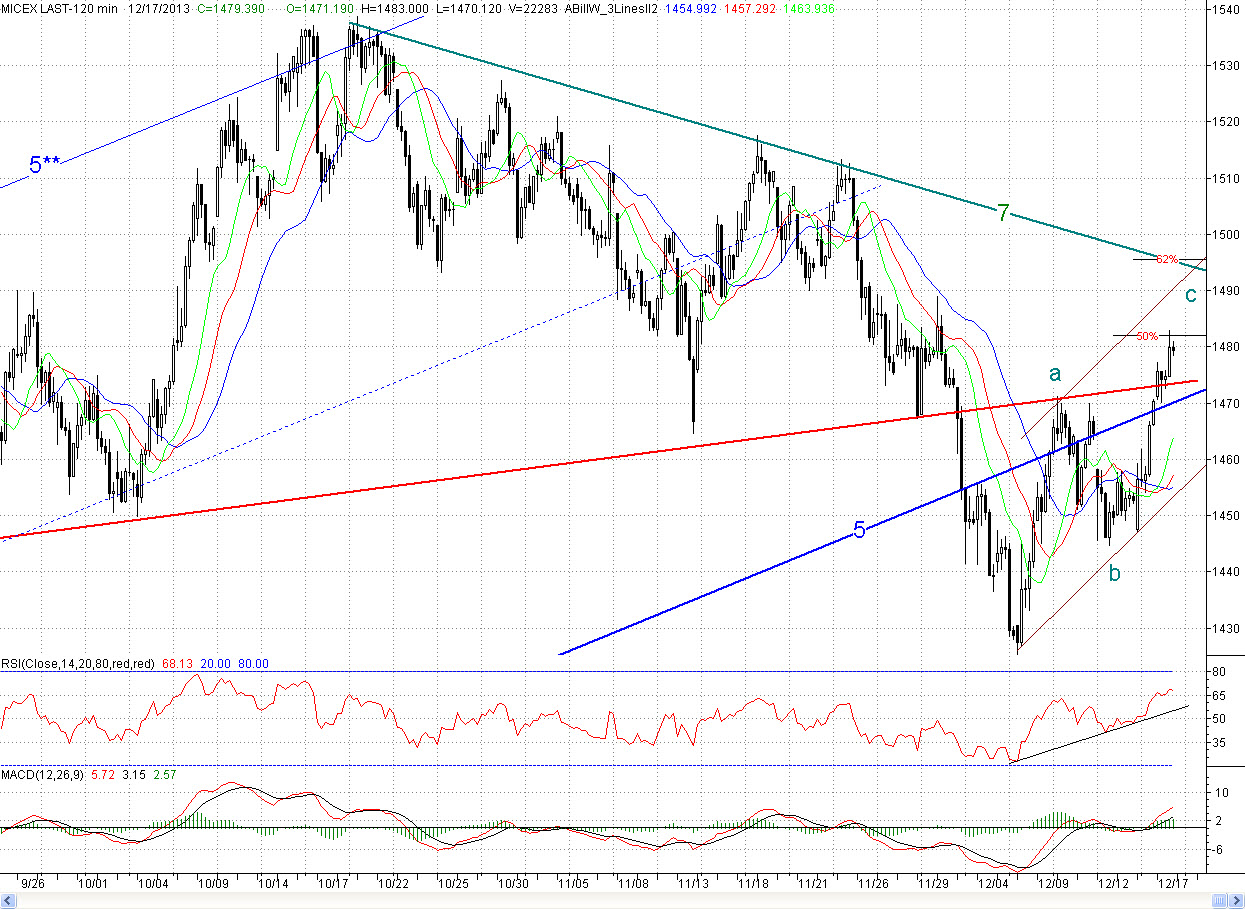This screenshot has width=1245, height=909.
Task: Click the 1540 price axis label
Action: [x=1225, y=10]
